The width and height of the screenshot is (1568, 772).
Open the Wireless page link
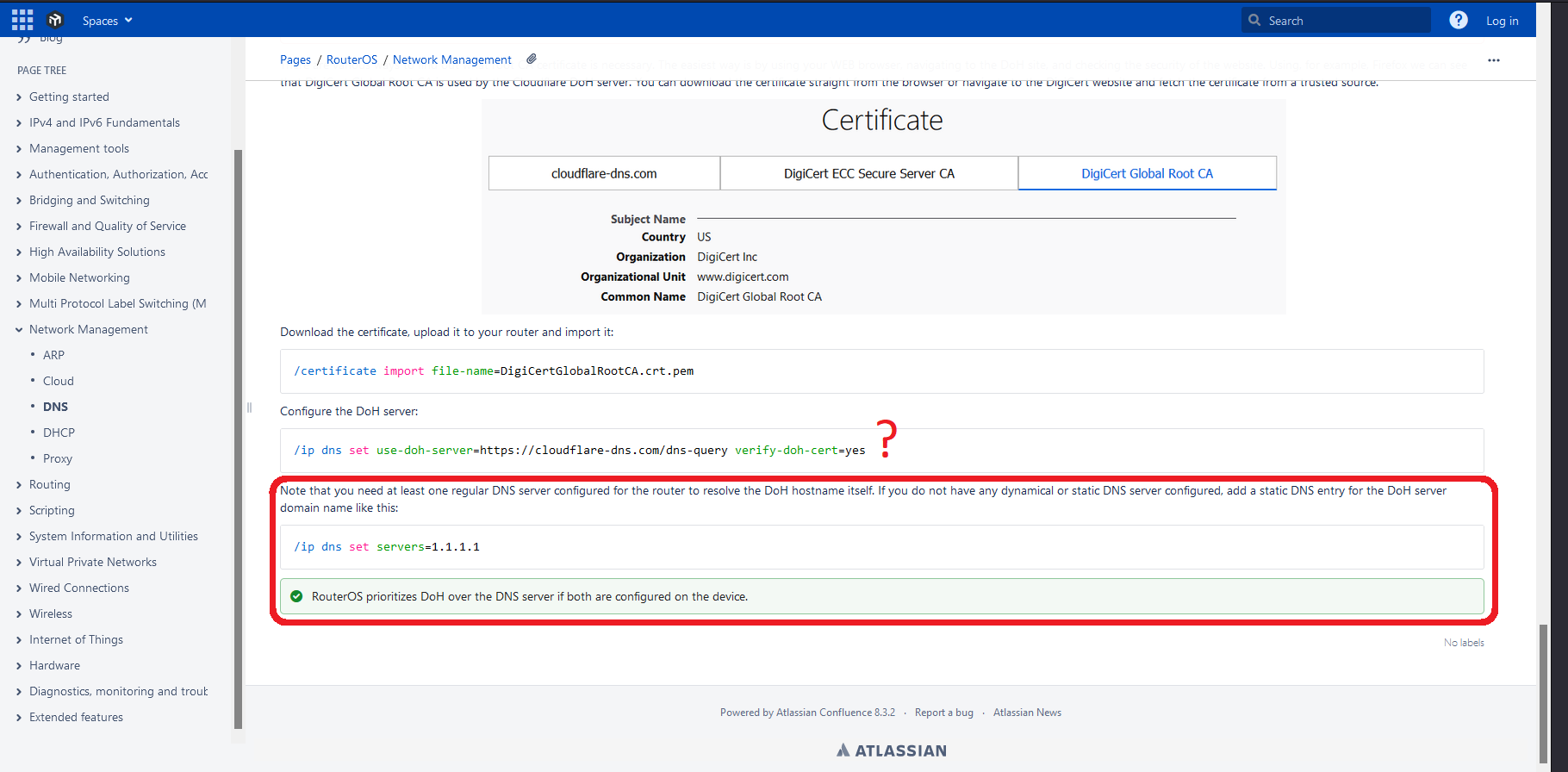pos(51,613)
